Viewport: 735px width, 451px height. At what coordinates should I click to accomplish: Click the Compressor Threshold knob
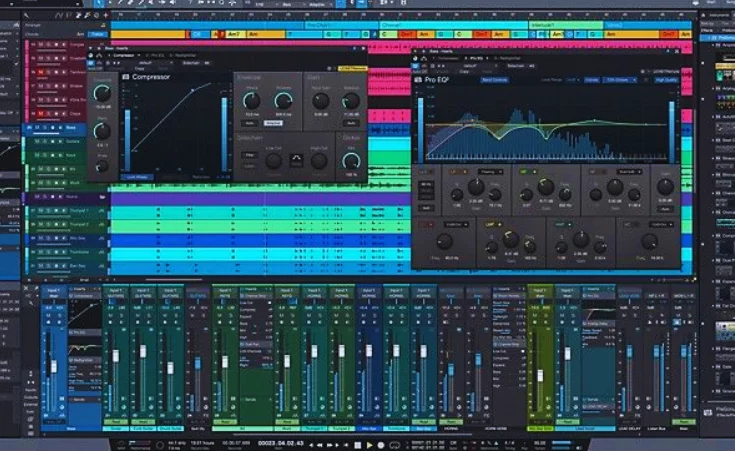click(102, 94)
